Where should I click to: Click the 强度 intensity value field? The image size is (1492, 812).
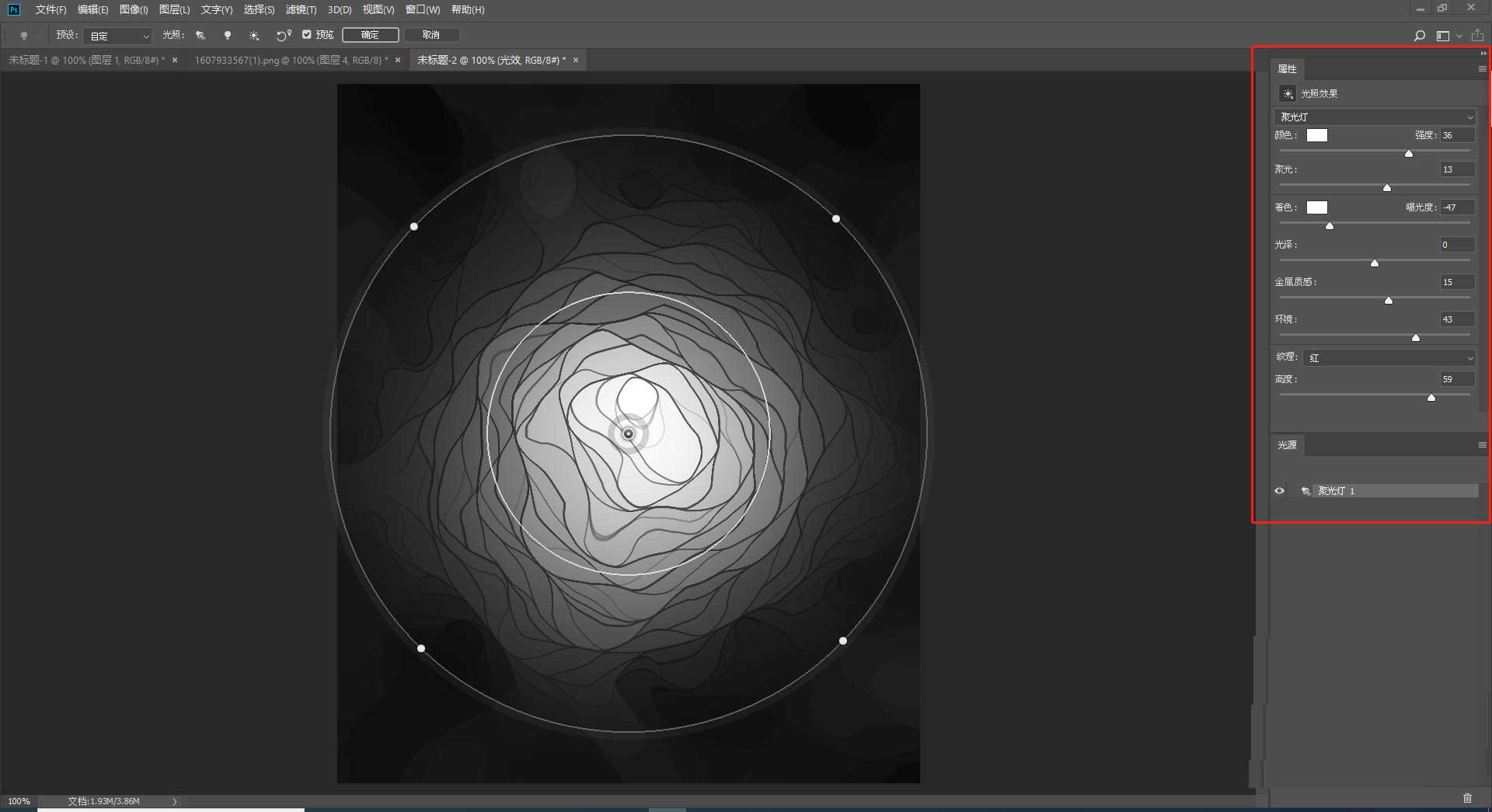[1456, 135]
